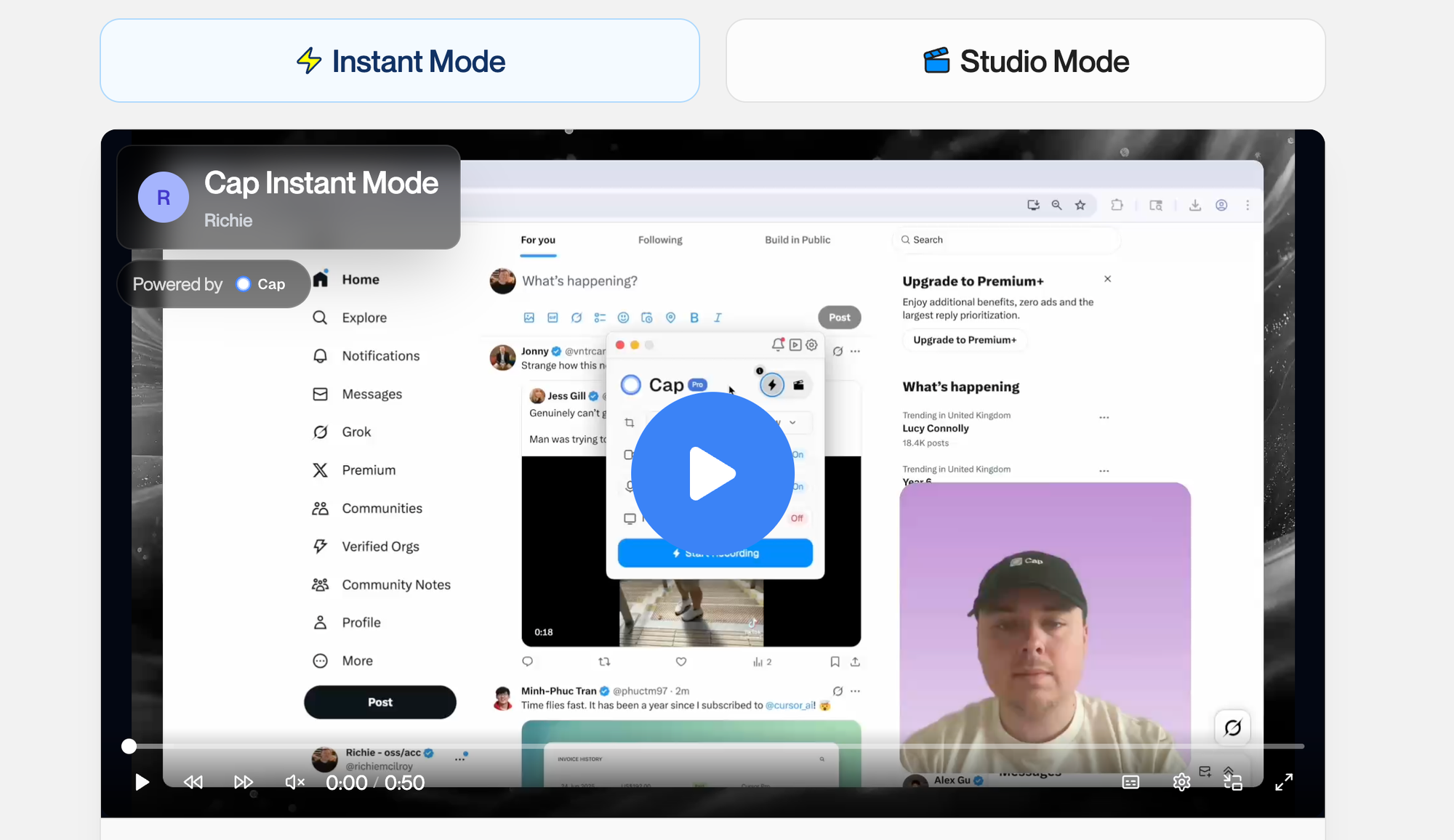
Task: Click the Communities icon in the sidebar
Action: pyautogui.click(x=320, y=508)
